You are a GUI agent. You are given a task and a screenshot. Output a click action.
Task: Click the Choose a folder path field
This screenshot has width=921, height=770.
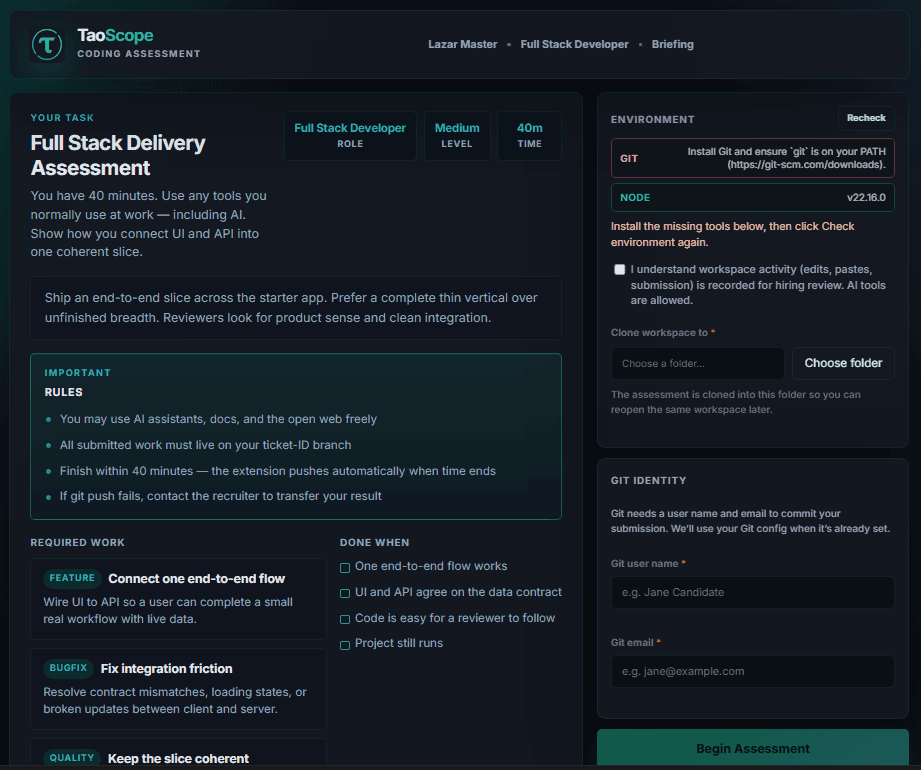697,364
